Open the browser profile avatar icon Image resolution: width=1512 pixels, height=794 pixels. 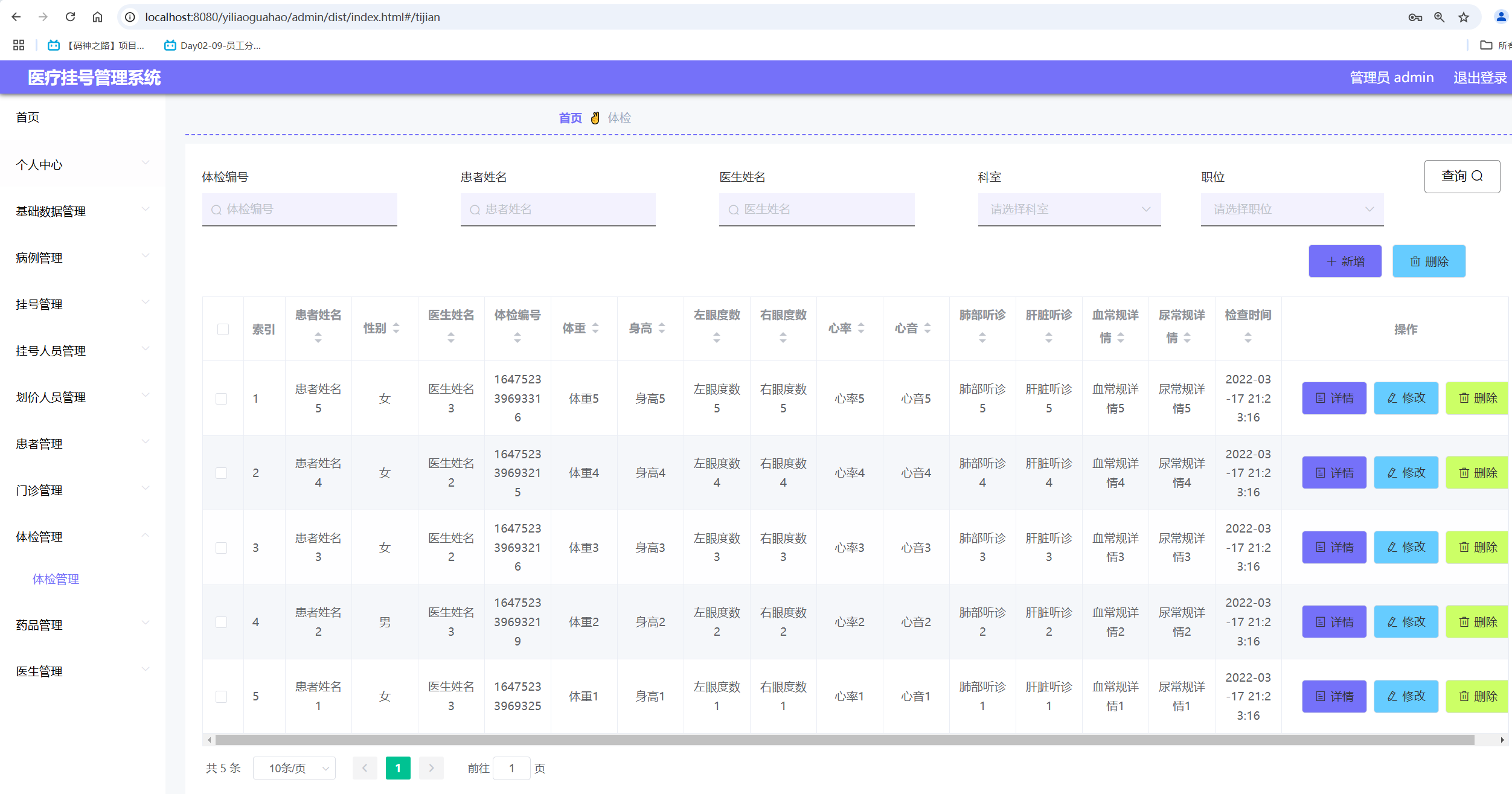1501,17
